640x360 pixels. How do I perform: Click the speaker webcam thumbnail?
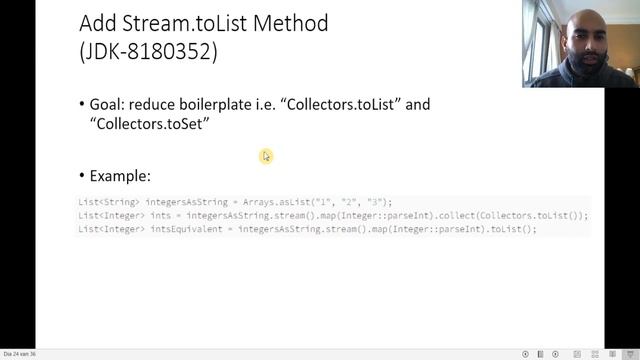(x=581, y=44)
